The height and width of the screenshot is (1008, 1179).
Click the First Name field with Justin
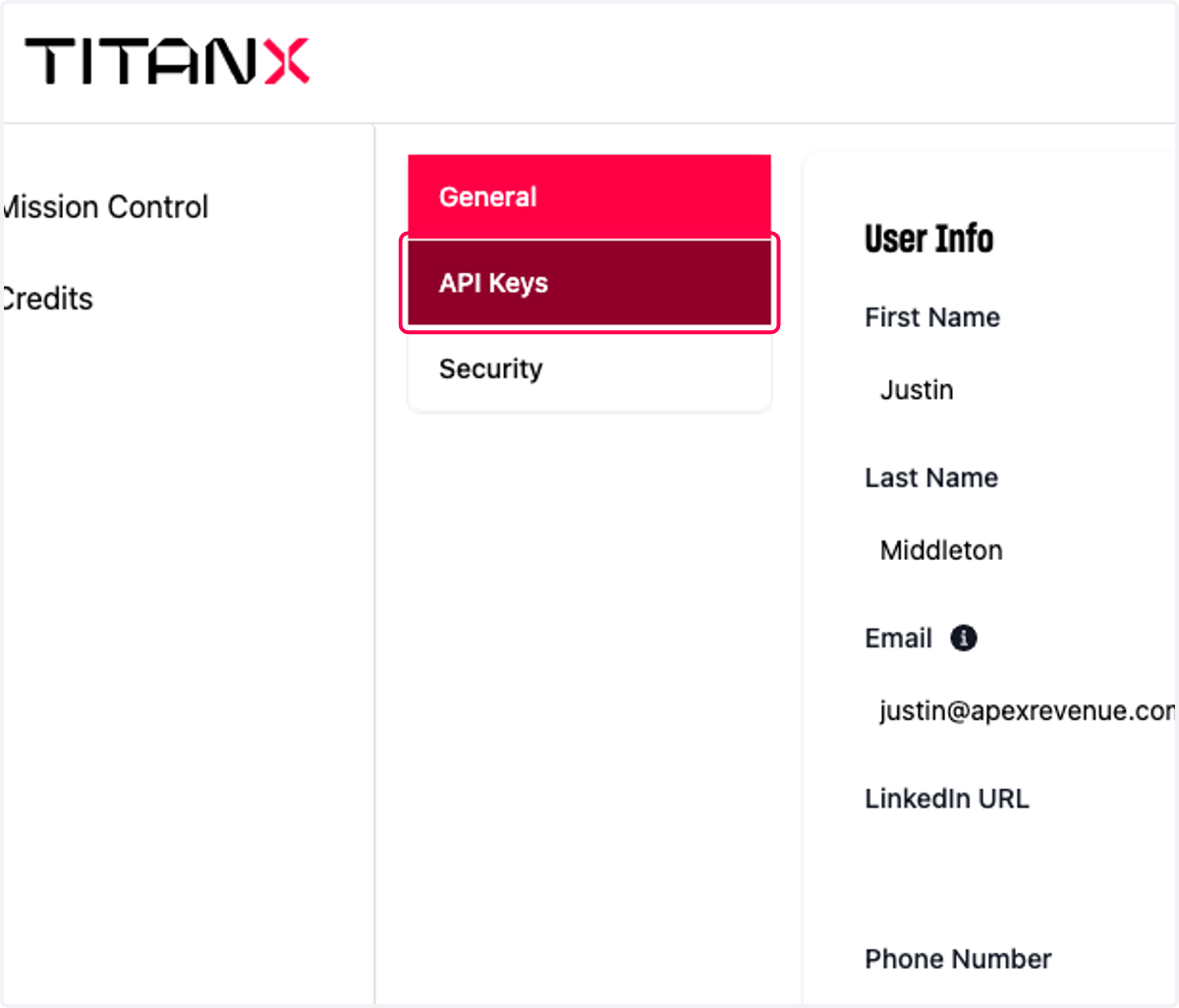1020,390
